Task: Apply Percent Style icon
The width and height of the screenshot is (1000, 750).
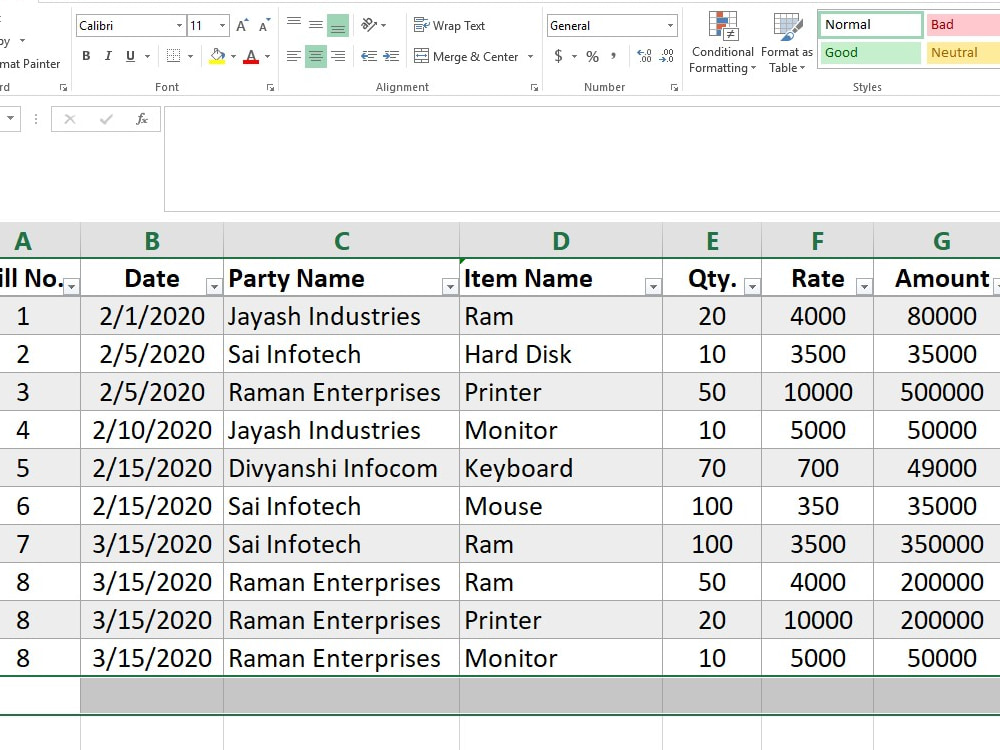Action: click(x=592, y=56)
